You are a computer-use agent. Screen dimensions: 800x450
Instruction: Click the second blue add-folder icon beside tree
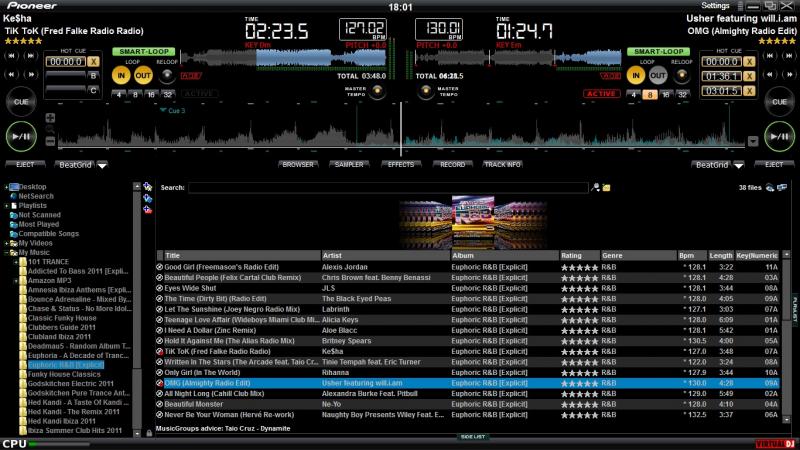pos(147,198)
